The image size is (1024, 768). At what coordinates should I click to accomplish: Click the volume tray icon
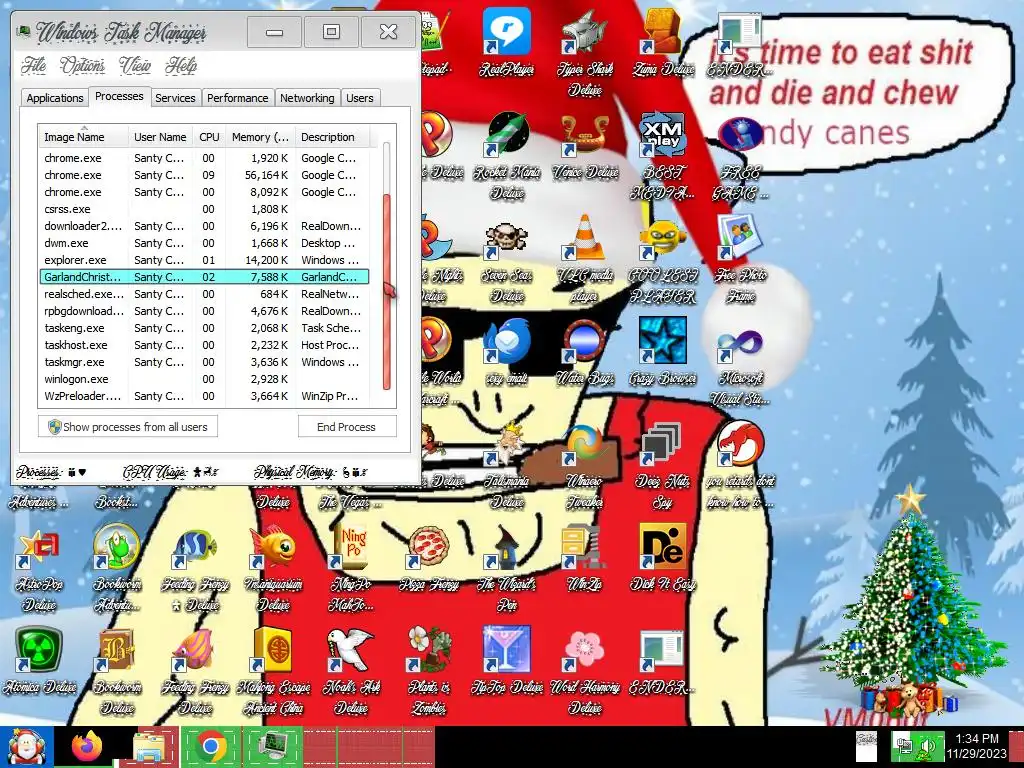pyautogui.click(x=926, y=746)
